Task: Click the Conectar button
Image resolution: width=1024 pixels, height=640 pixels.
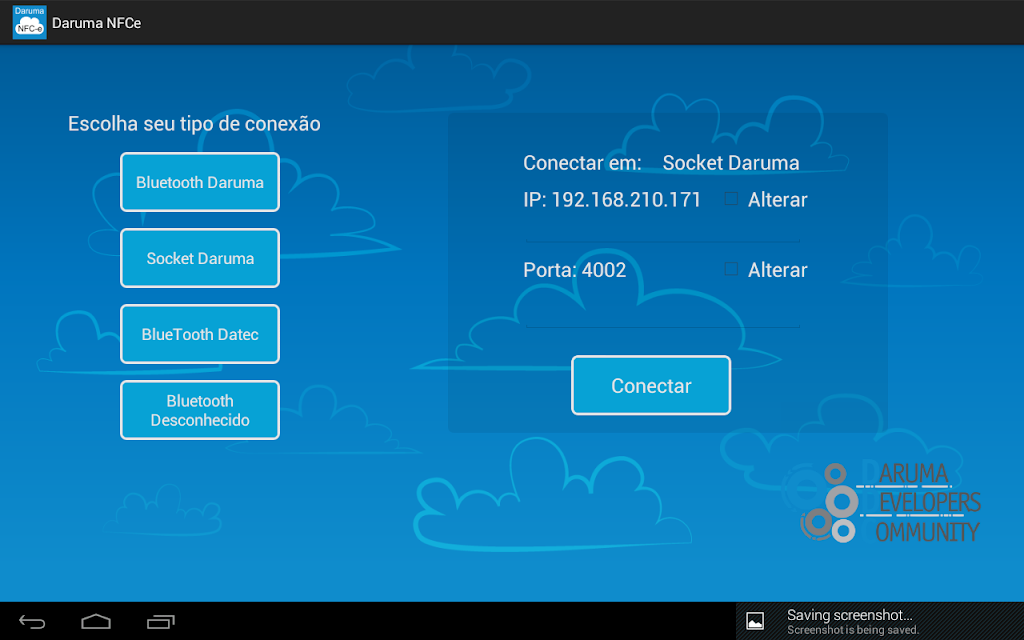Action: (651, 385)
